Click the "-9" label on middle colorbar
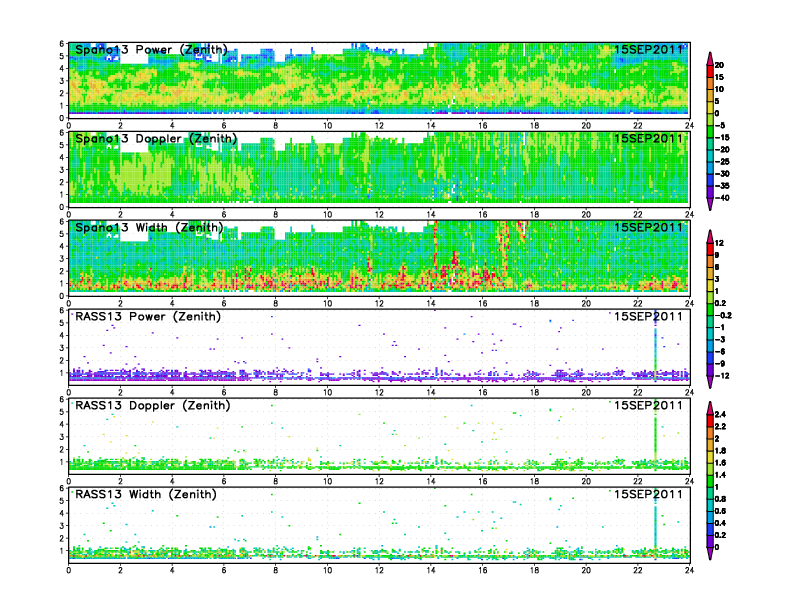The height and width of the screenshot is (612, 792). click(720, 364)
